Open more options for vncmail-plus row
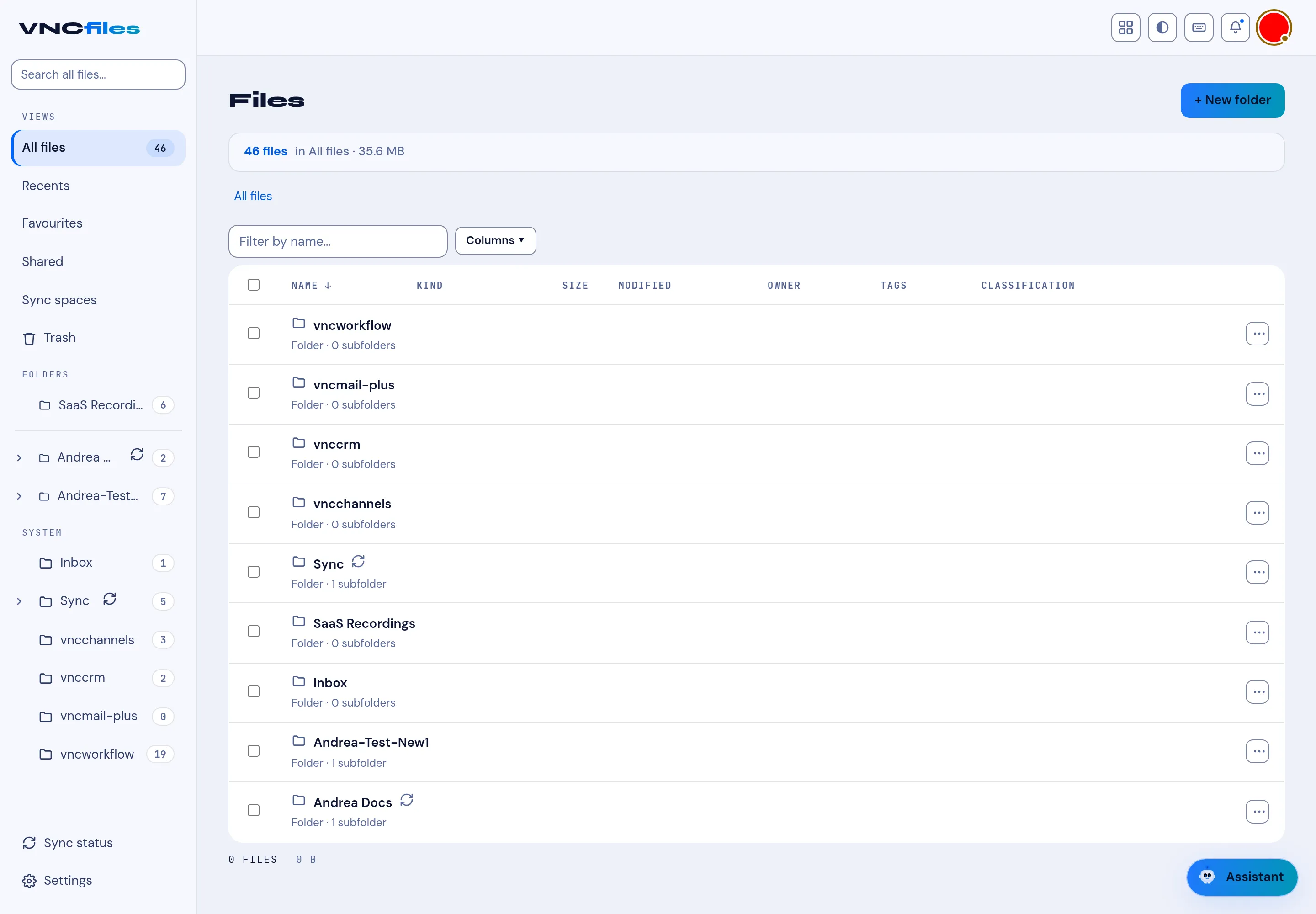 (1257, 393)
